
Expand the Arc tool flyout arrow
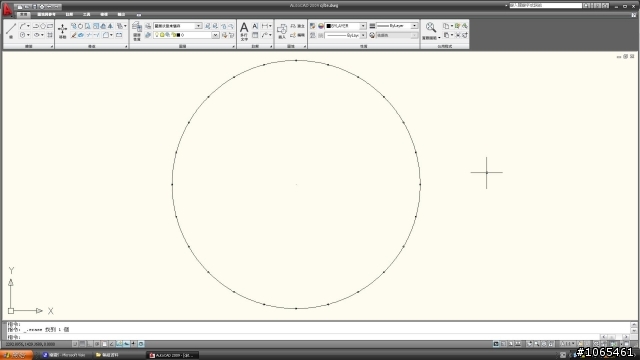coord(28,26)
